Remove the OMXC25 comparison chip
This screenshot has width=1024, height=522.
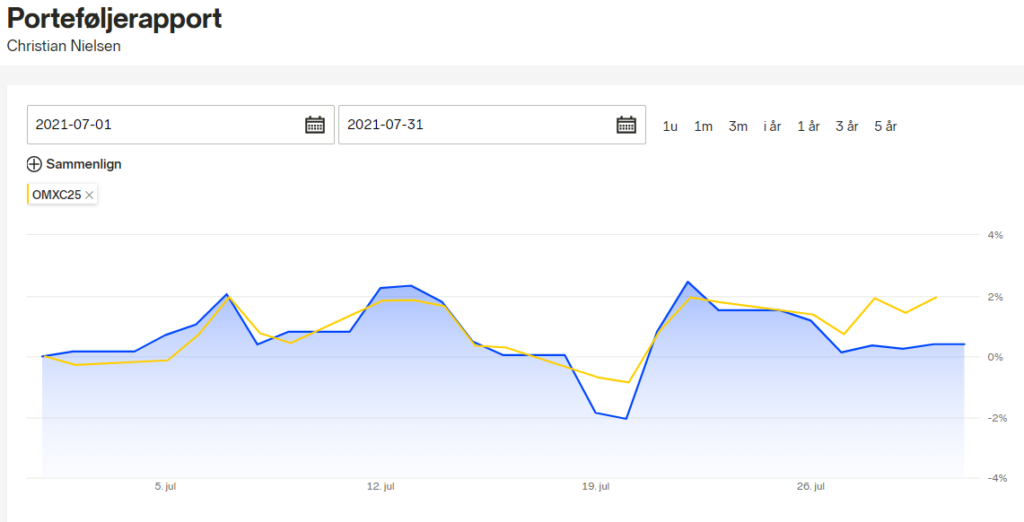(x=89, y=195)
